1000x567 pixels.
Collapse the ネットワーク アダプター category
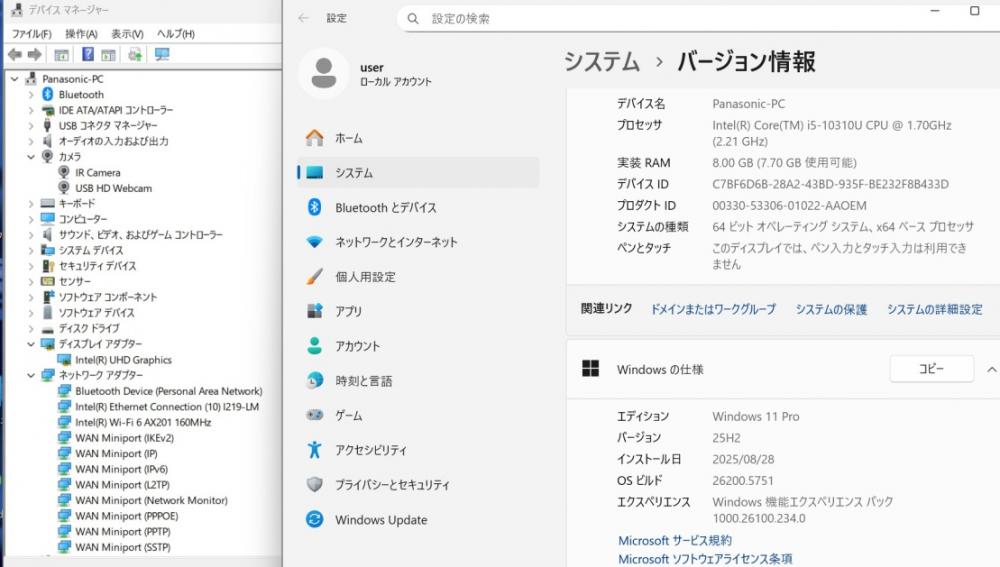point(31,376)
